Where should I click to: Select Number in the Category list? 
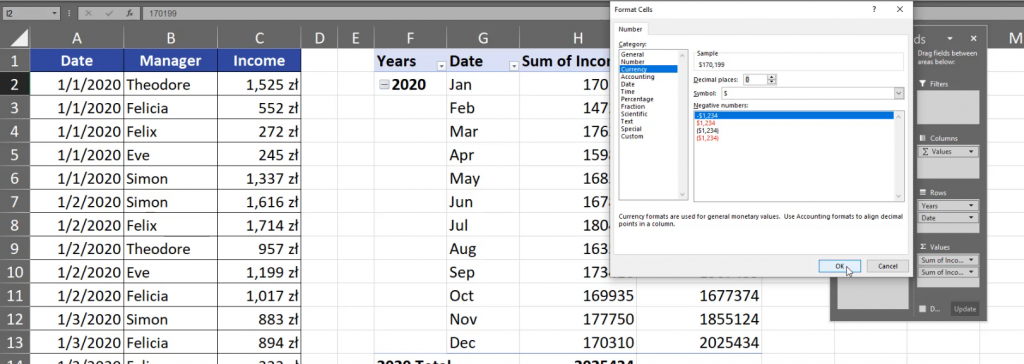pyautogui.click(x=632, y=61)
